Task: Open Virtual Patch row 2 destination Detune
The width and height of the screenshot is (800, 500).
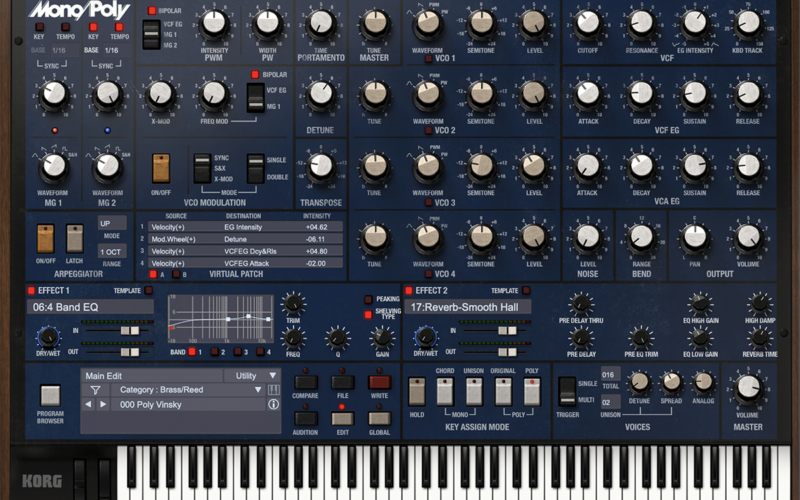Action: 260,239
